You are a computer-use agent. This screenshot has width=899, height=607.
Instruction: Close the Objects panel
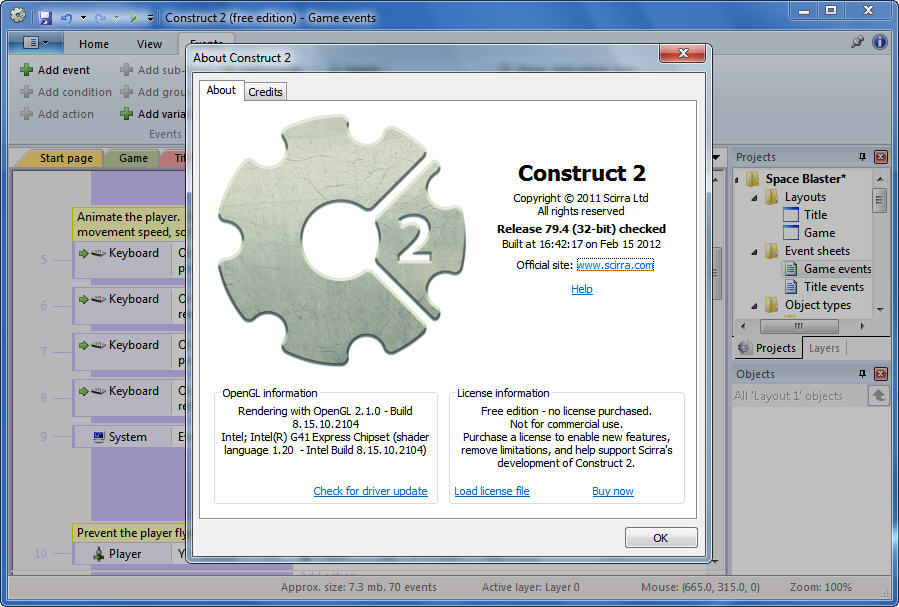coord(881,374)
